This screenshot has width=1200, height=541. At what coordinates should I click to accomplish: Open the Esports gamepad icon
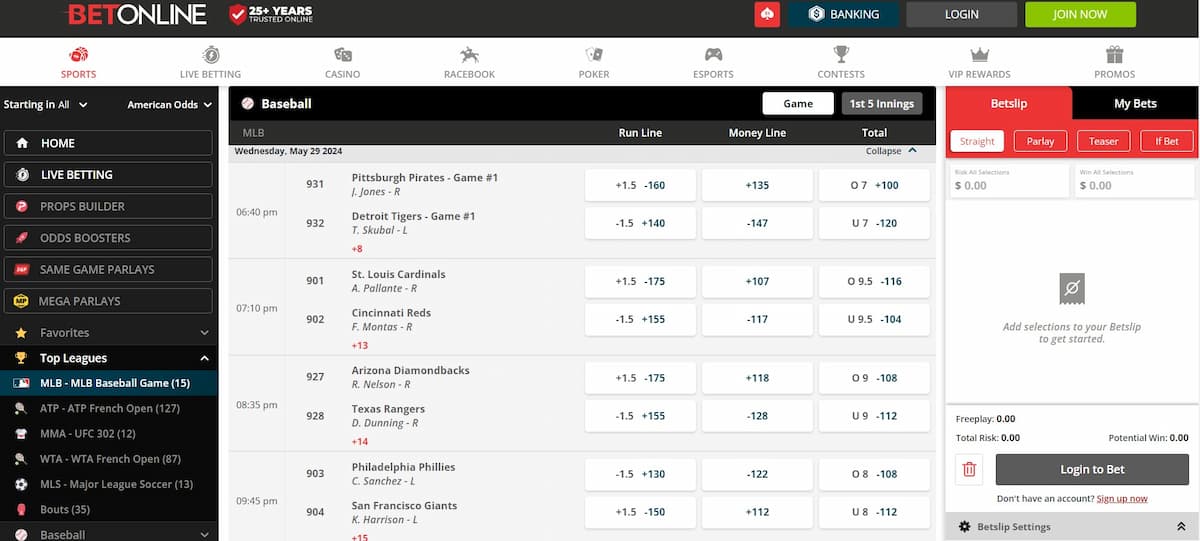713,55
